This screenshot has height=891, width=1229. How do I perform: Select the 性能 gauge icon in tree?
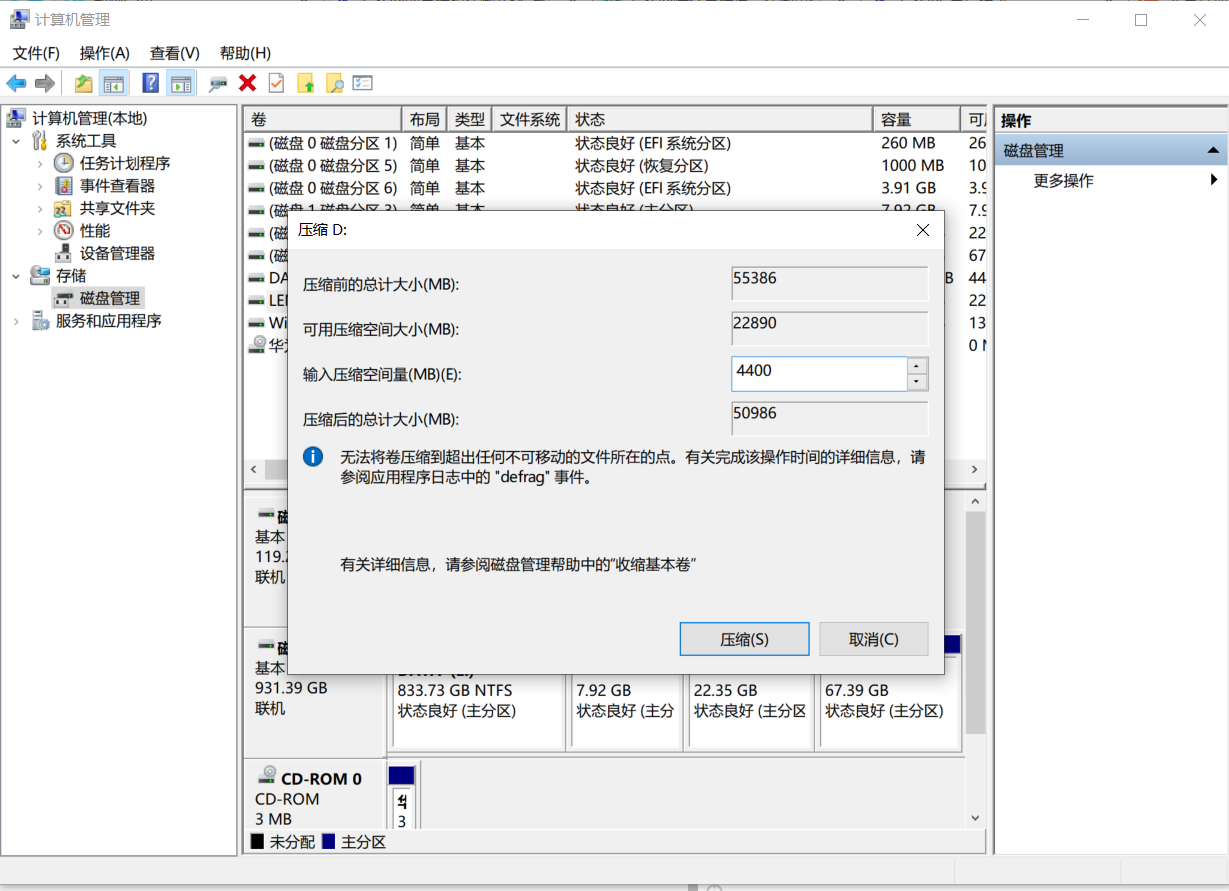[64, 231]
